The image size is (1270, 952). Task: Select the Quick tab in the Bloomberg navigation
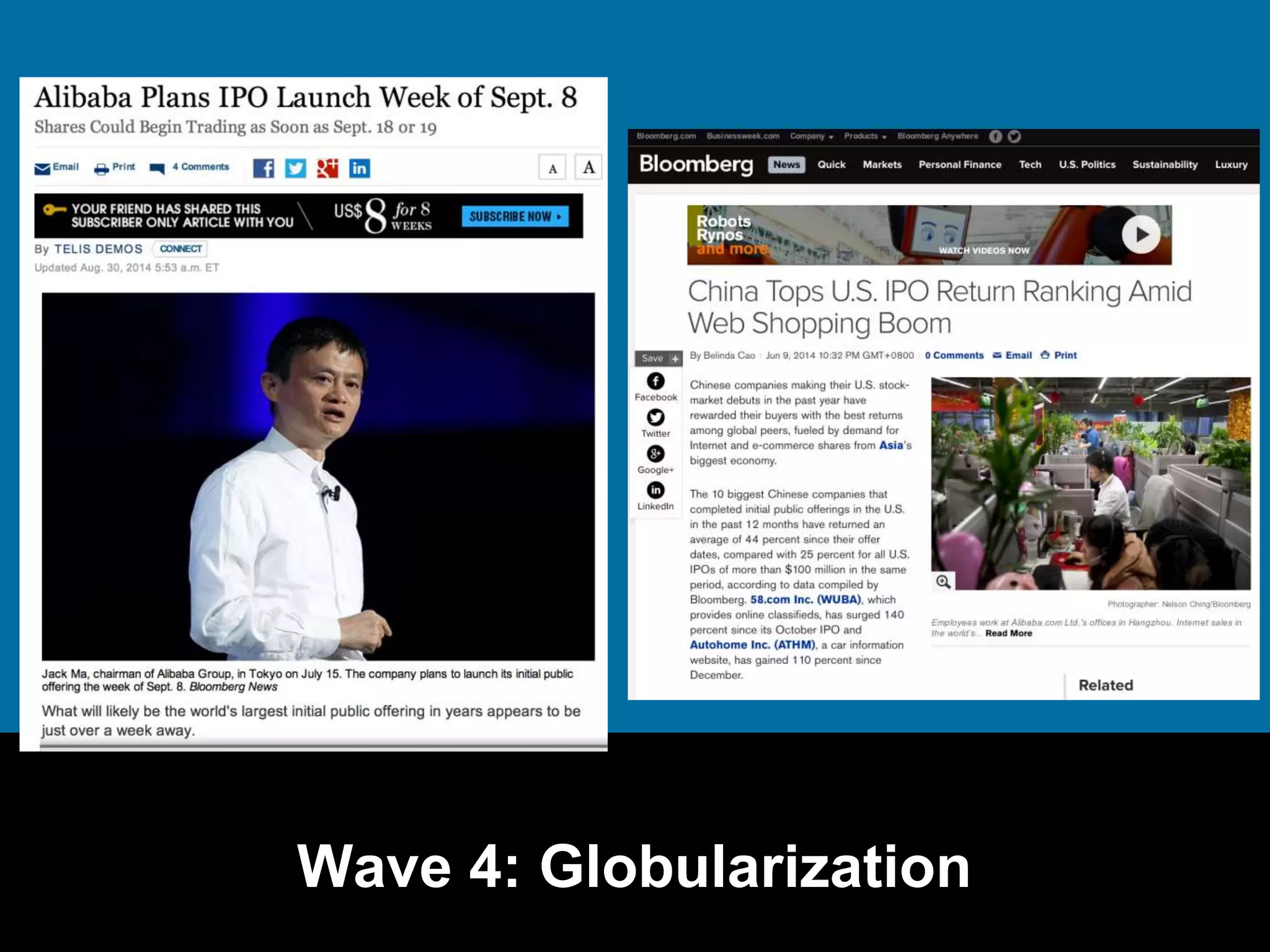pos(832,165)
